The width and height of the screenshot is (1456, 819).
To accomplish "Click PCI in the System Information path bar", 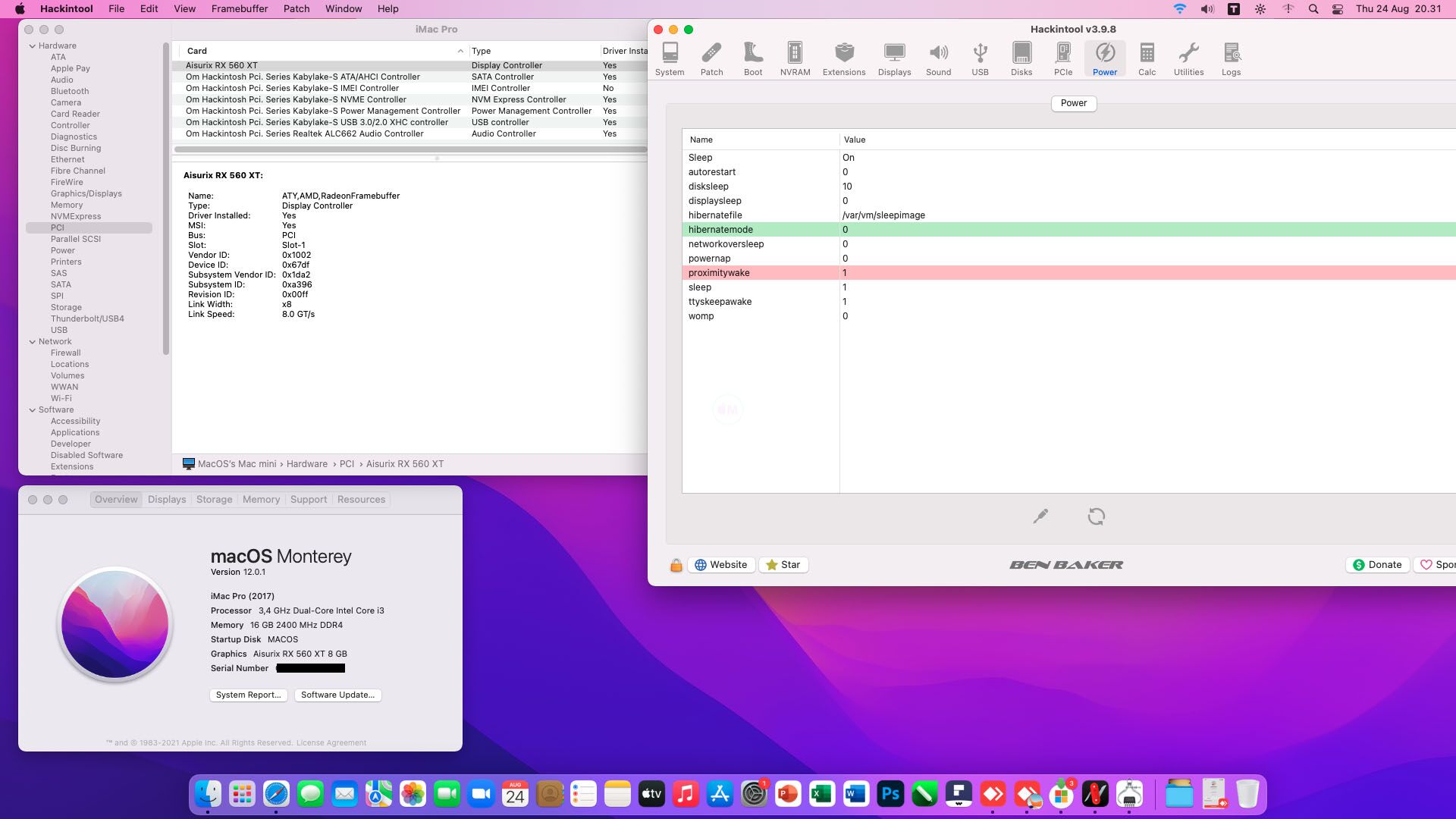I will (347, 464).
